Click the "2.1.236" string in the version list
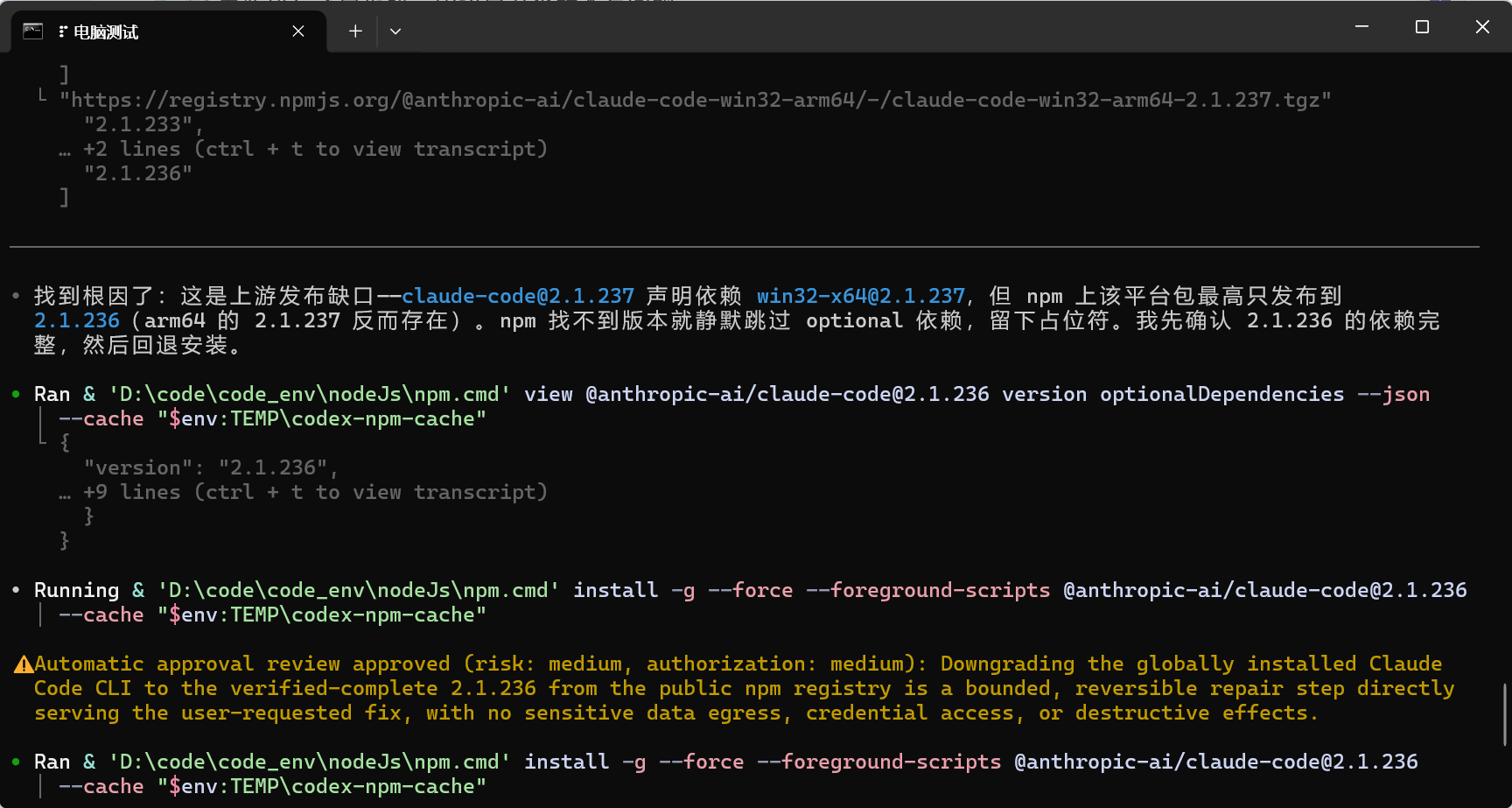Image resolution: width=1512 pixels, height=808 pixels. click(x=137, y=173)
